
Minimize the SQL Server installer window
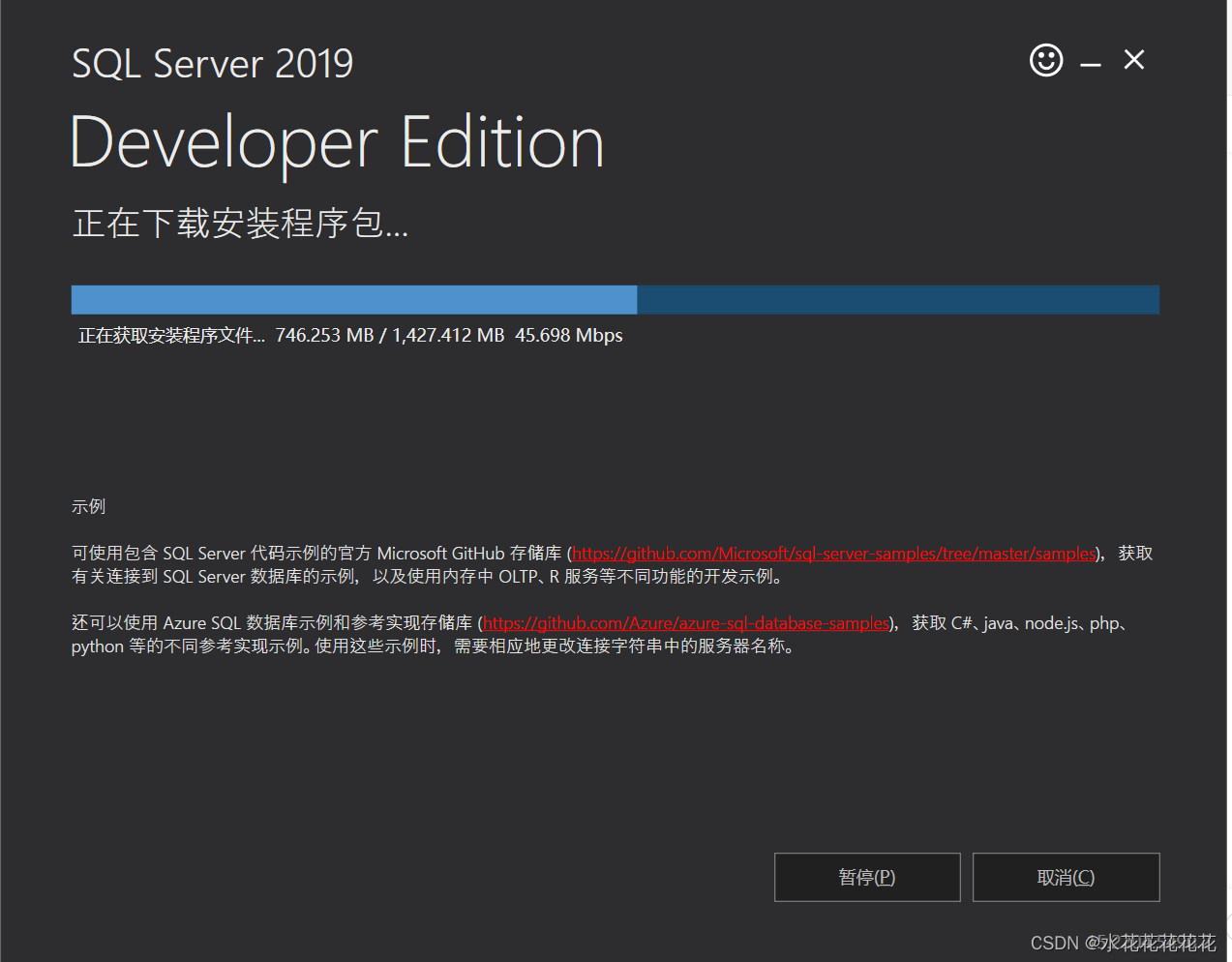click(x=1091, y=64)
